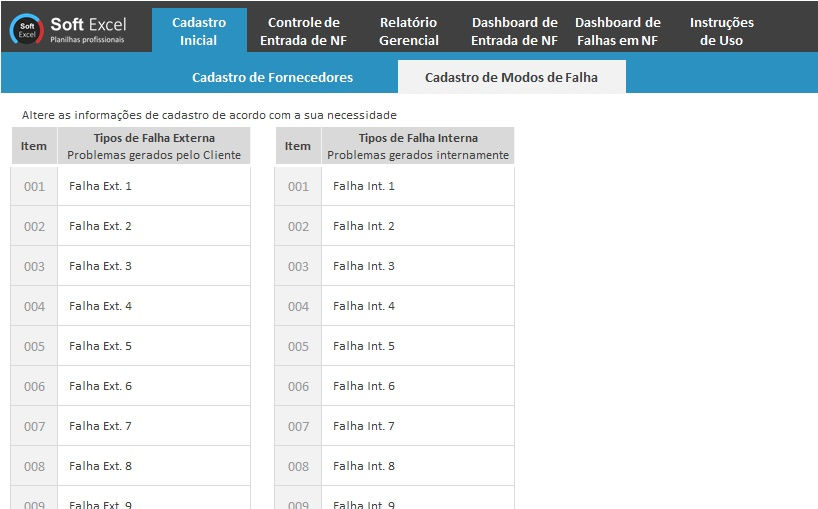Select the Falha Int. 1 cell
The height and width of the screenshot is (509, 818).
418,186
